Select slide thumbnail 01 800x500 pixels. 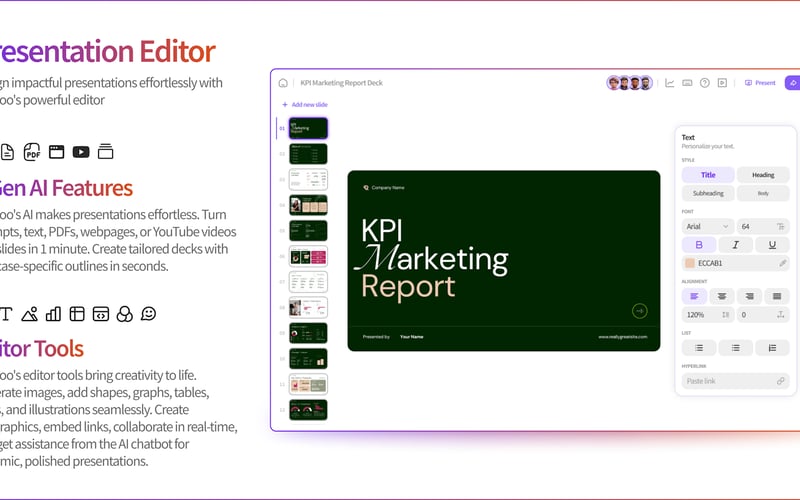point(308,128)
